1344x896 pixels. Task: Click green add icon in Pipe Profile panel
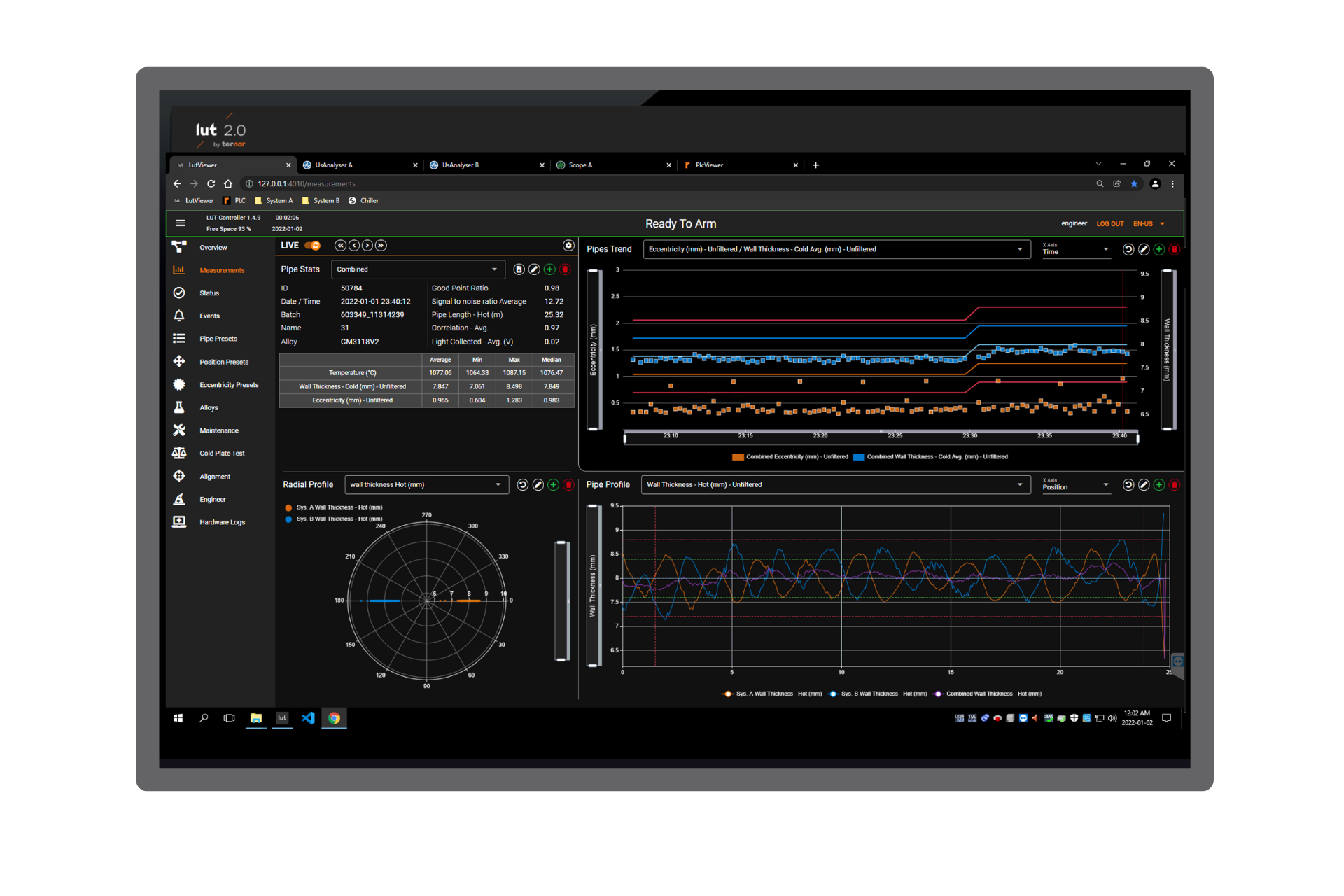(x=1159, y=485)
